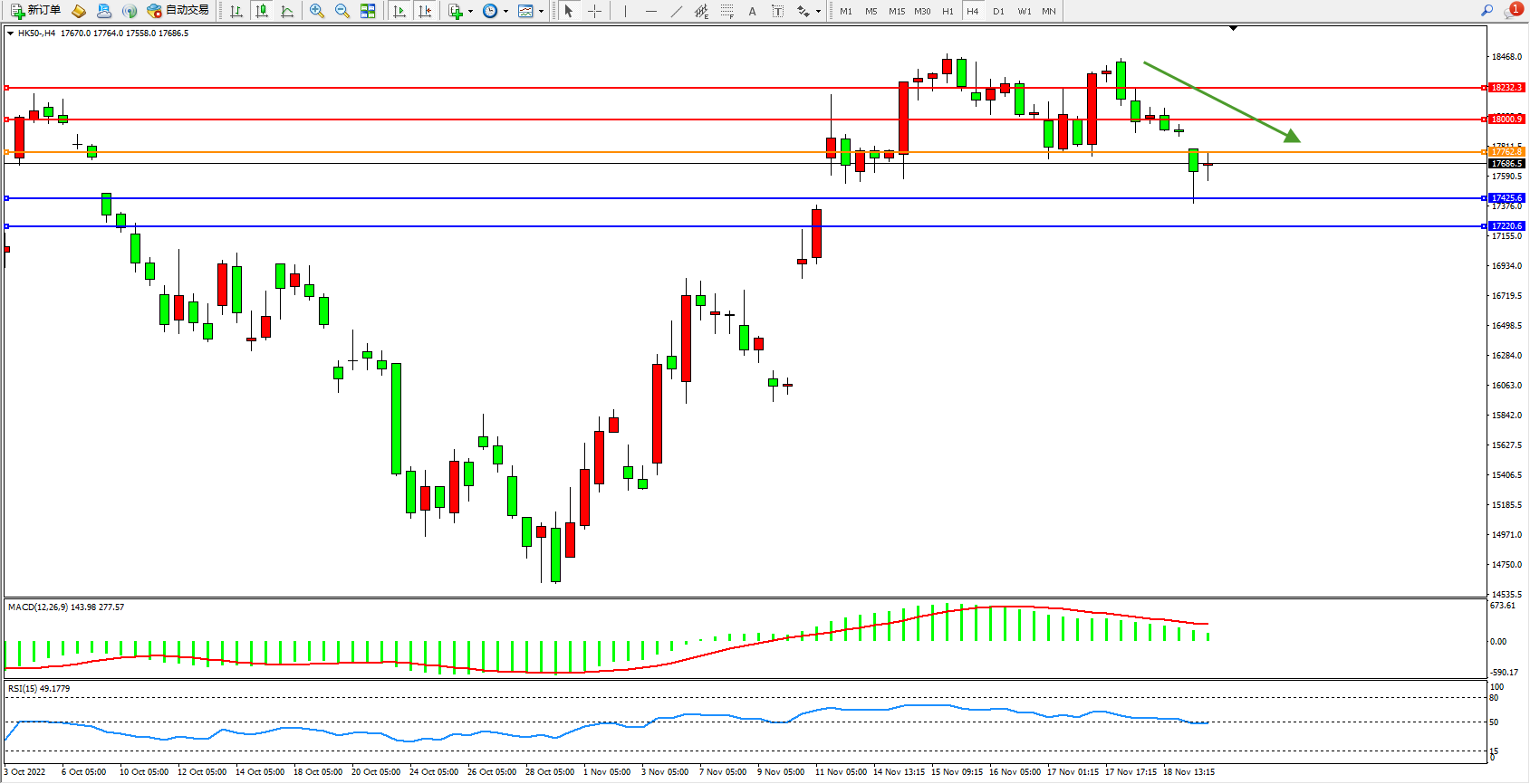Click the search magnifier icon
This screenshot has height=784, width=1530.
[1487, 11]
